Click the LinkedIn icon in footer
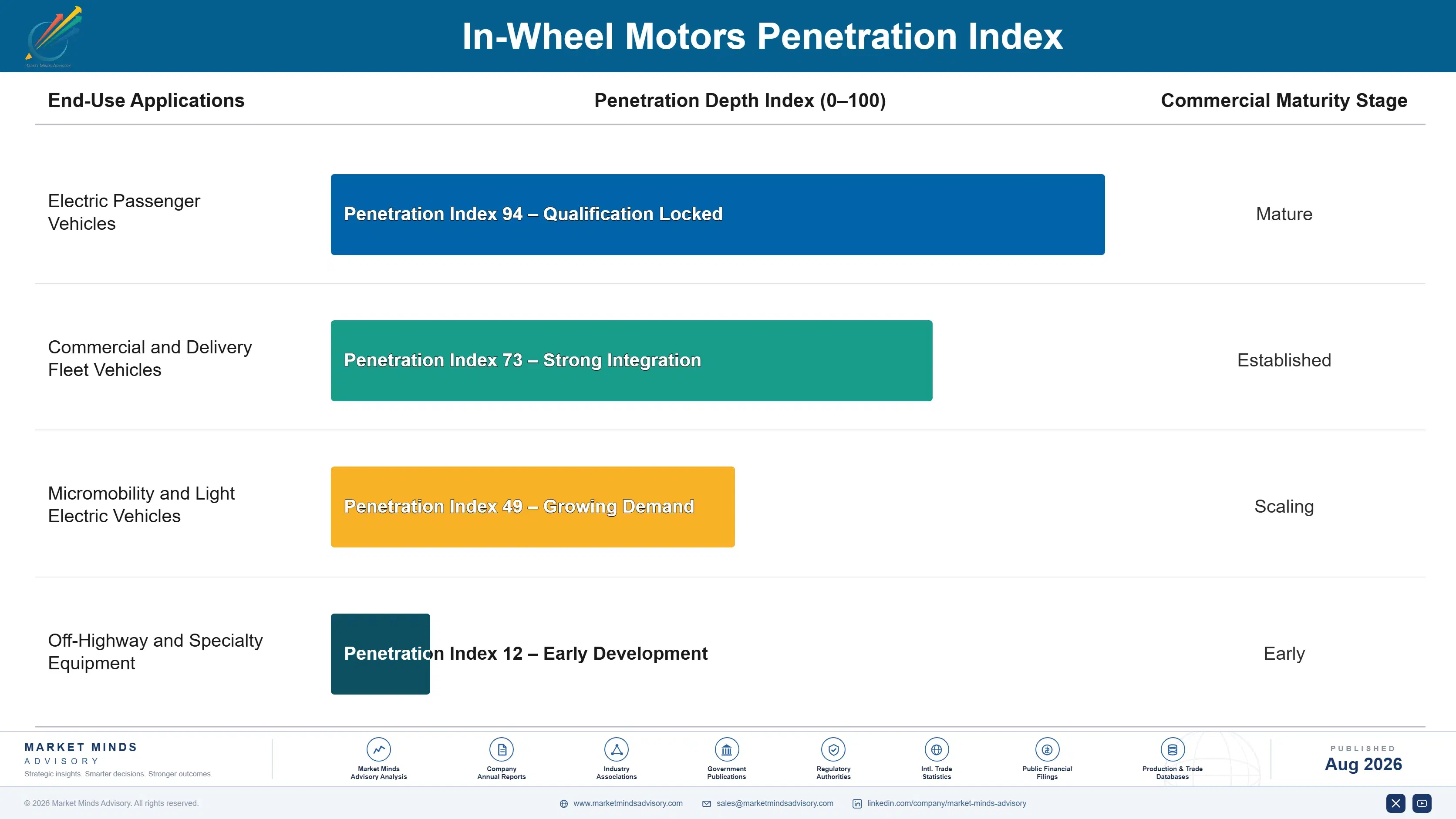The width and height of the screenshot is (1456, 819). [x=857, y=804]
